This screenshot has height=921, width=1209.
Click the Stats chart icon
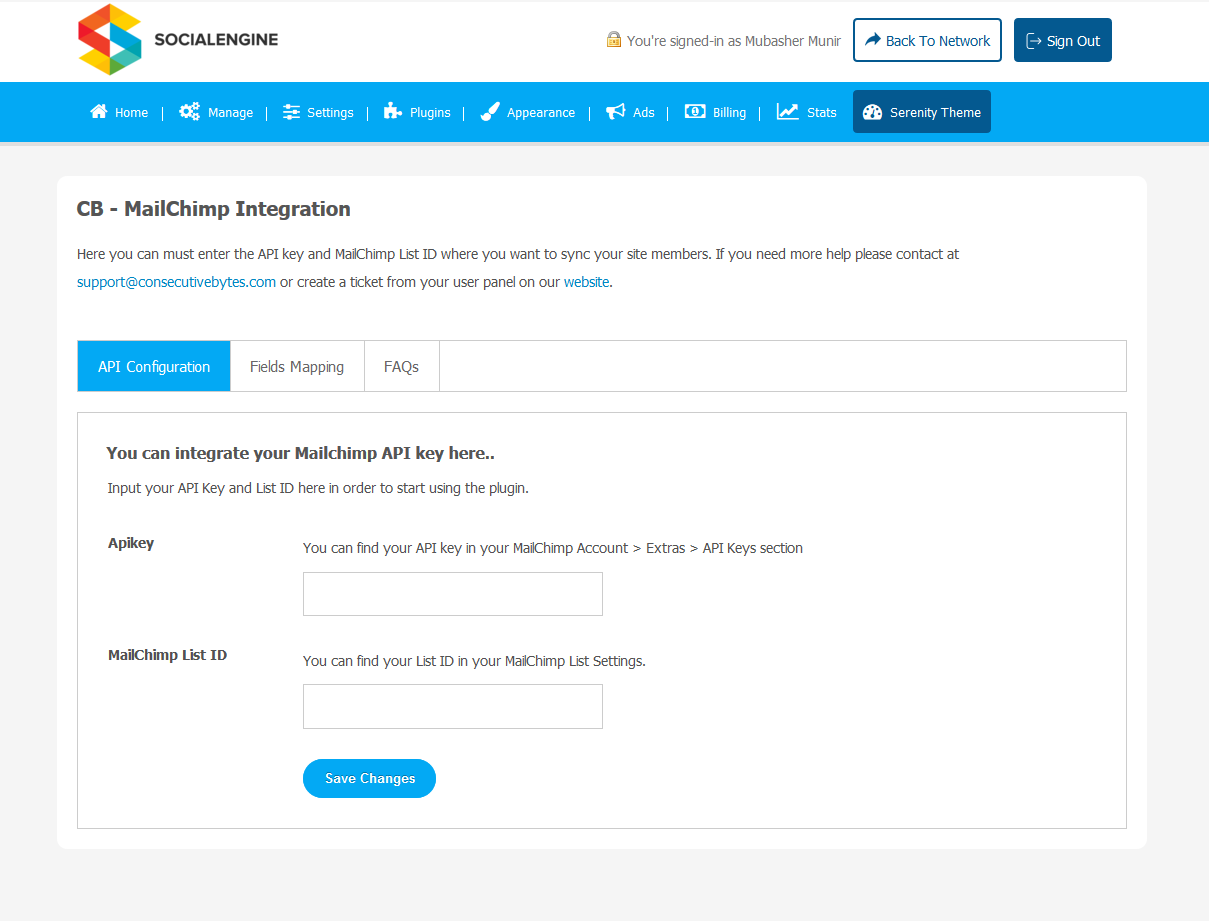coord(788,112)
